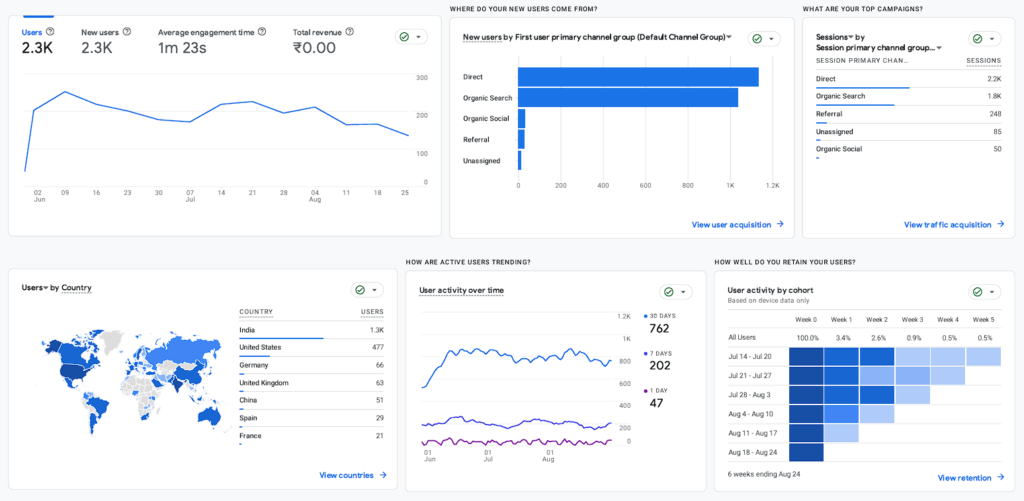Click the help icon beside Total revenue
Viewport: 1024px width, 501px height.
point(349,31)
